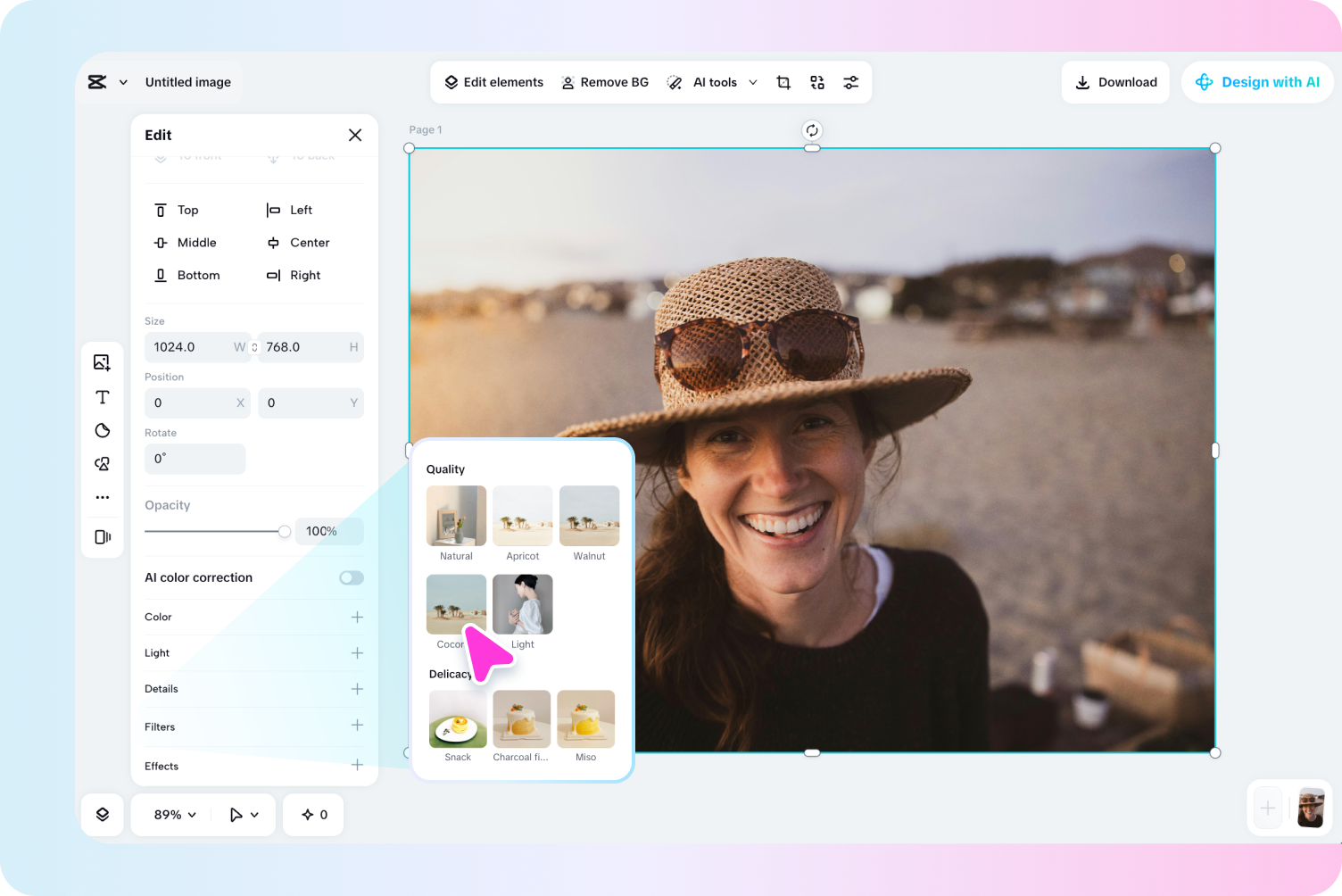Select the Light filter thumbnail
1342x896 pixels.
(x=523, y=604)
